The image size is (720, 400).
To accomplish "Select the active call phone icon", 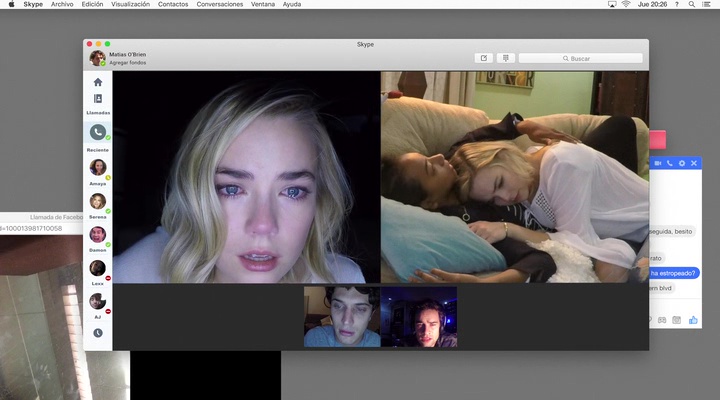I will [98, 132].
